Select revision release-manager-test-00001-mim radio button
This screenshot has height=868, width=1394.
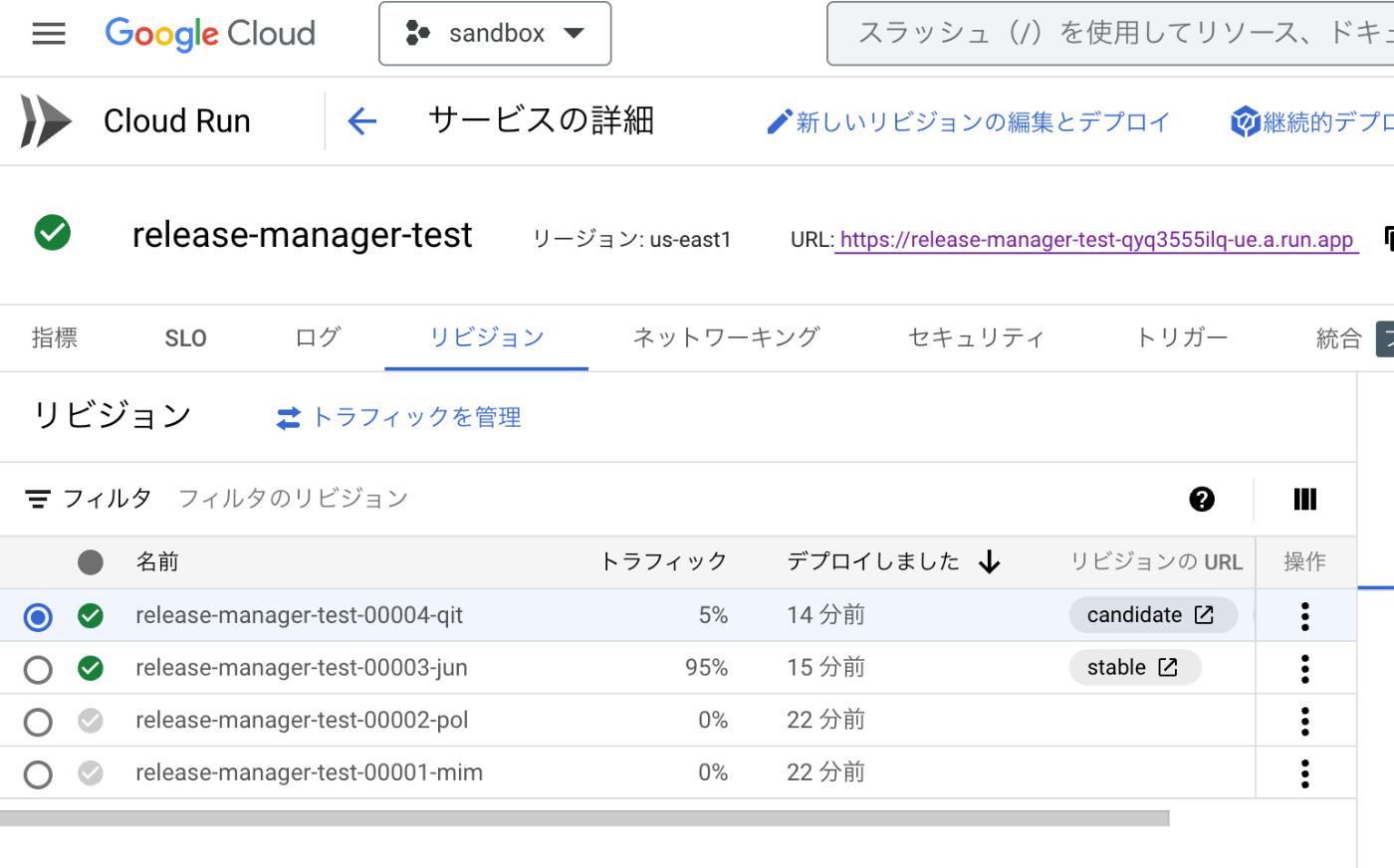37,772
